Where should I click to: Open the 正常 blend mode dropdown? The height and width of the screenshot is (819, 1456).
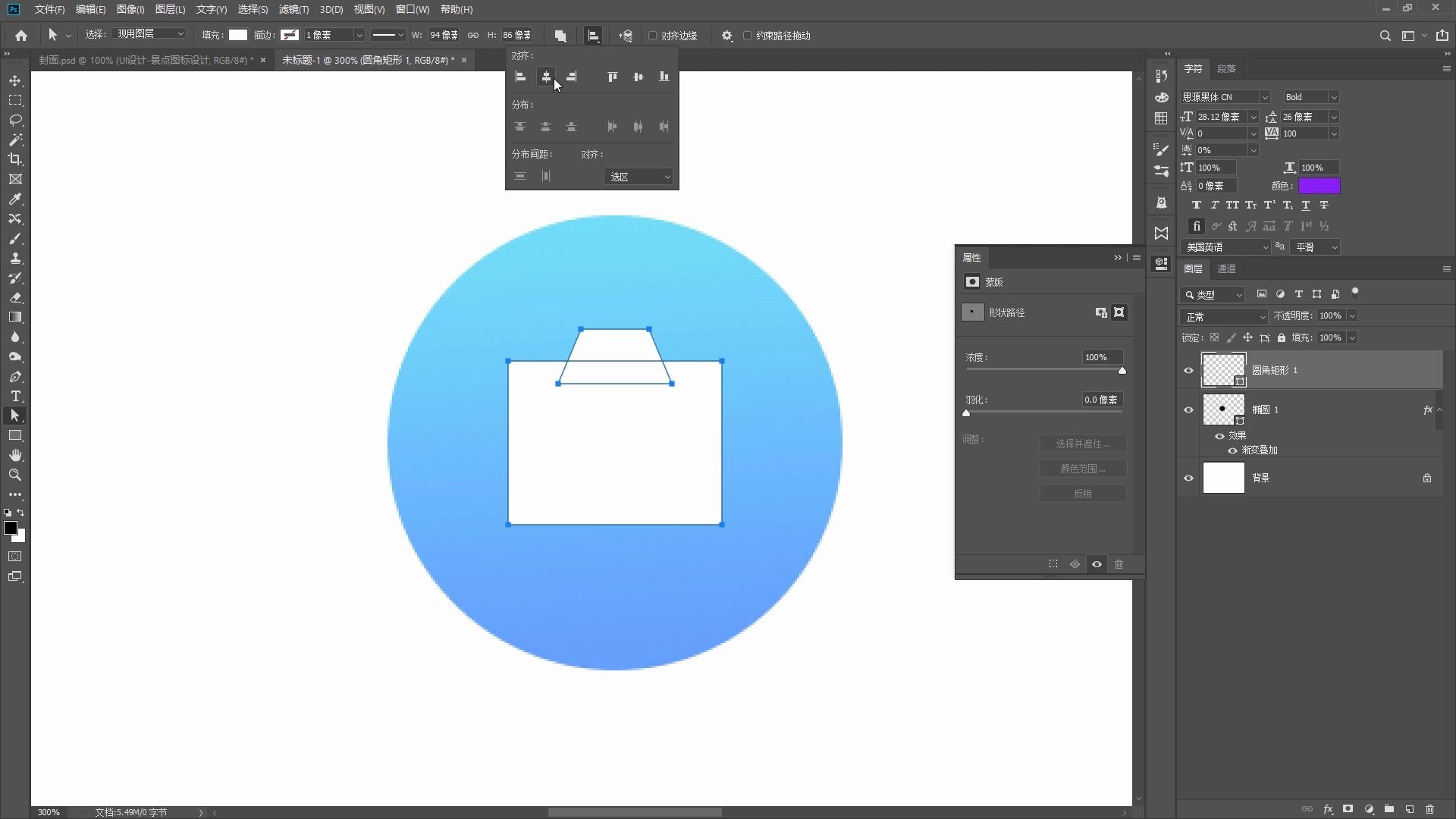pos(1224,316)
